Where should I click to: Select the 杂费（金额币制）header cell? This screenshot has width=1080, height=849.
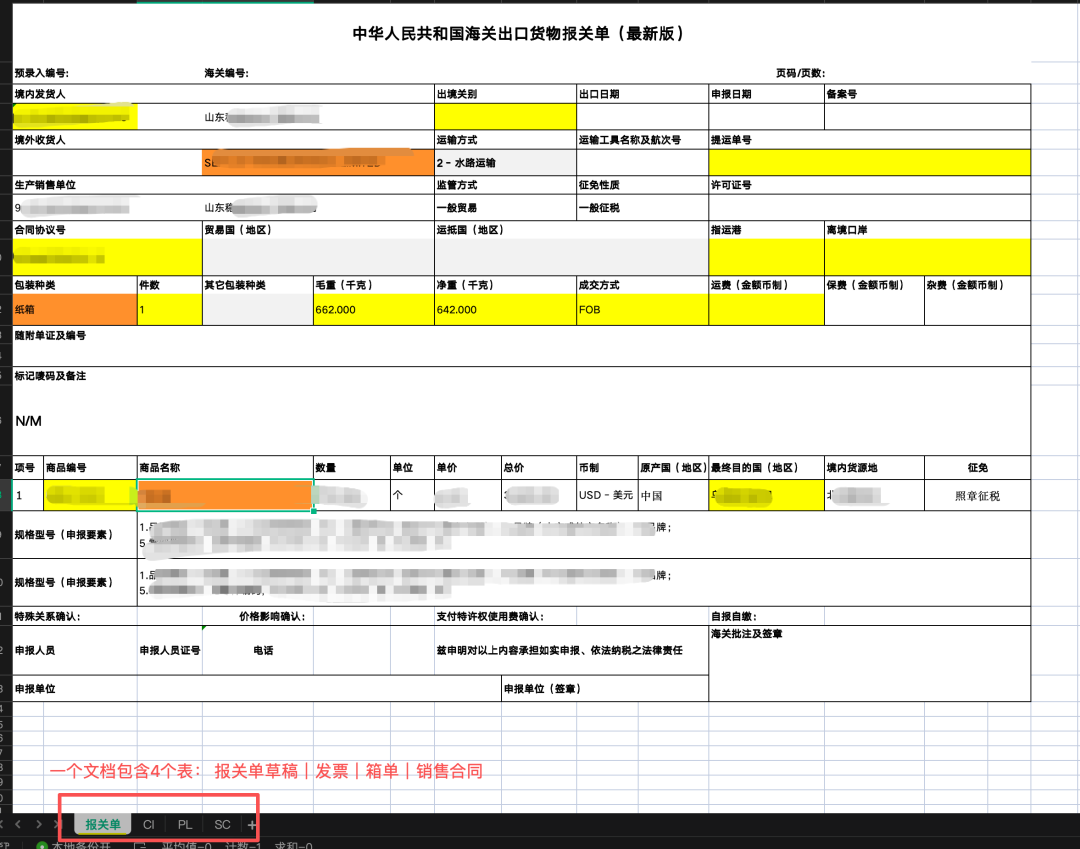tap(977, 285)
